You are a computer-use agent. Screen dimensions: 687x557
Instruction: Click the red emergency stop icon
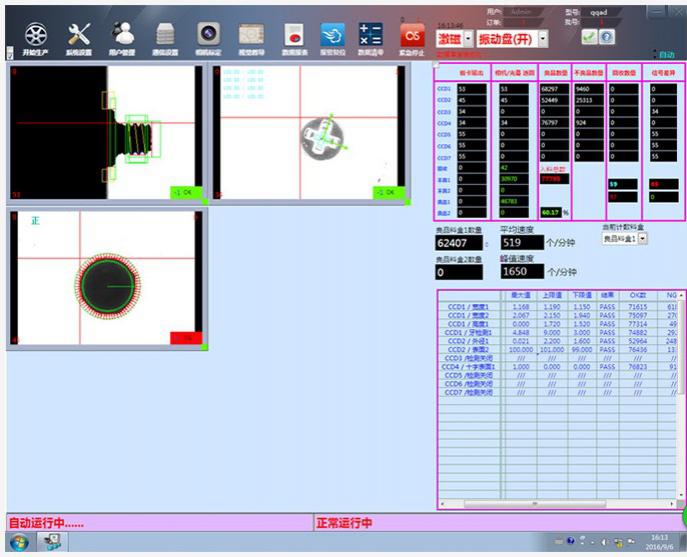click(412, 35)
